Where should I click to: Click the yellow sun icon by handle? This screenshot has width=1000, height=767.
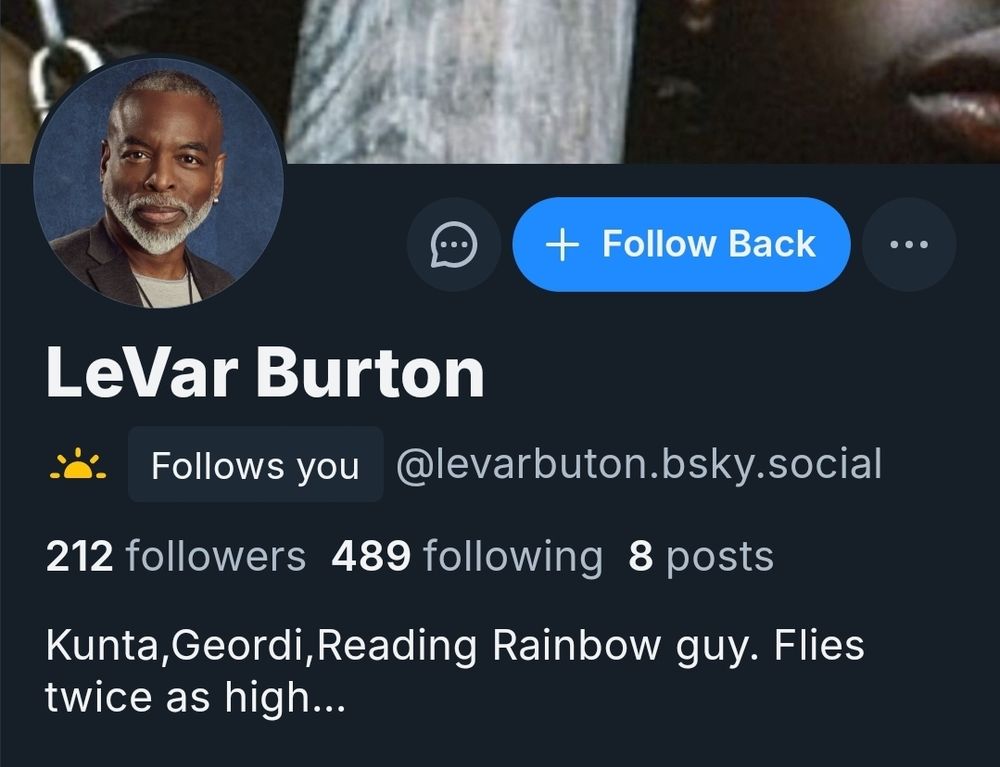coord(78,465)
